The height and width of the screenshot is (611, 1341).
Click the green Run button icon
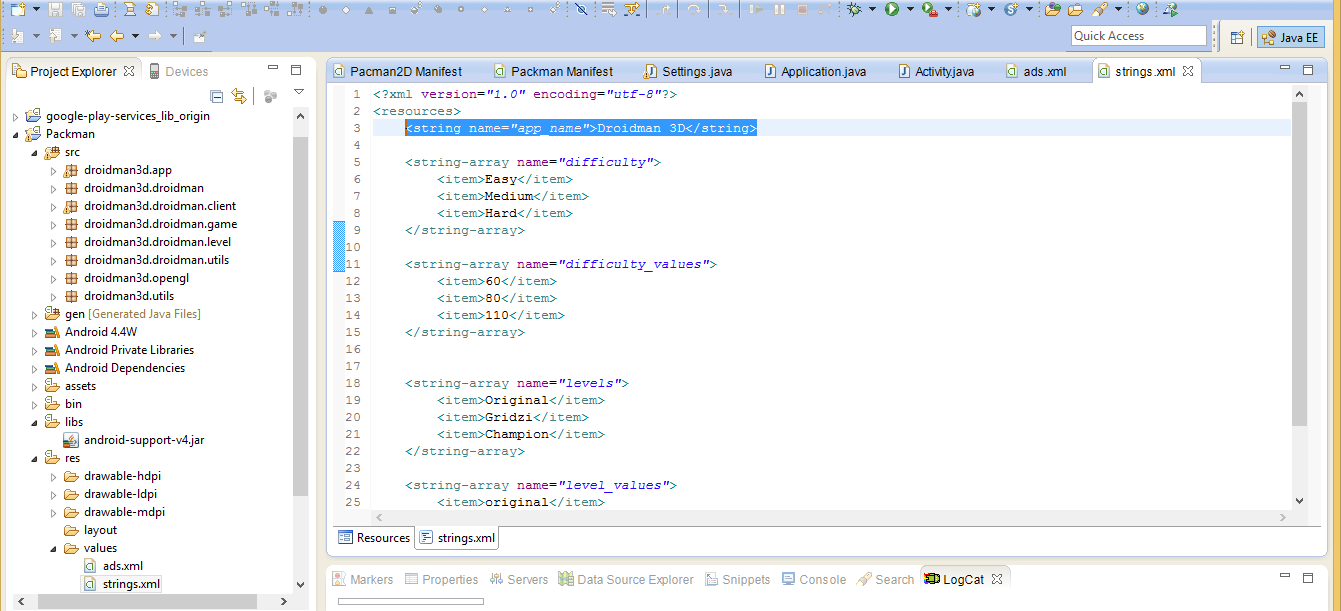tap(891, 9)
